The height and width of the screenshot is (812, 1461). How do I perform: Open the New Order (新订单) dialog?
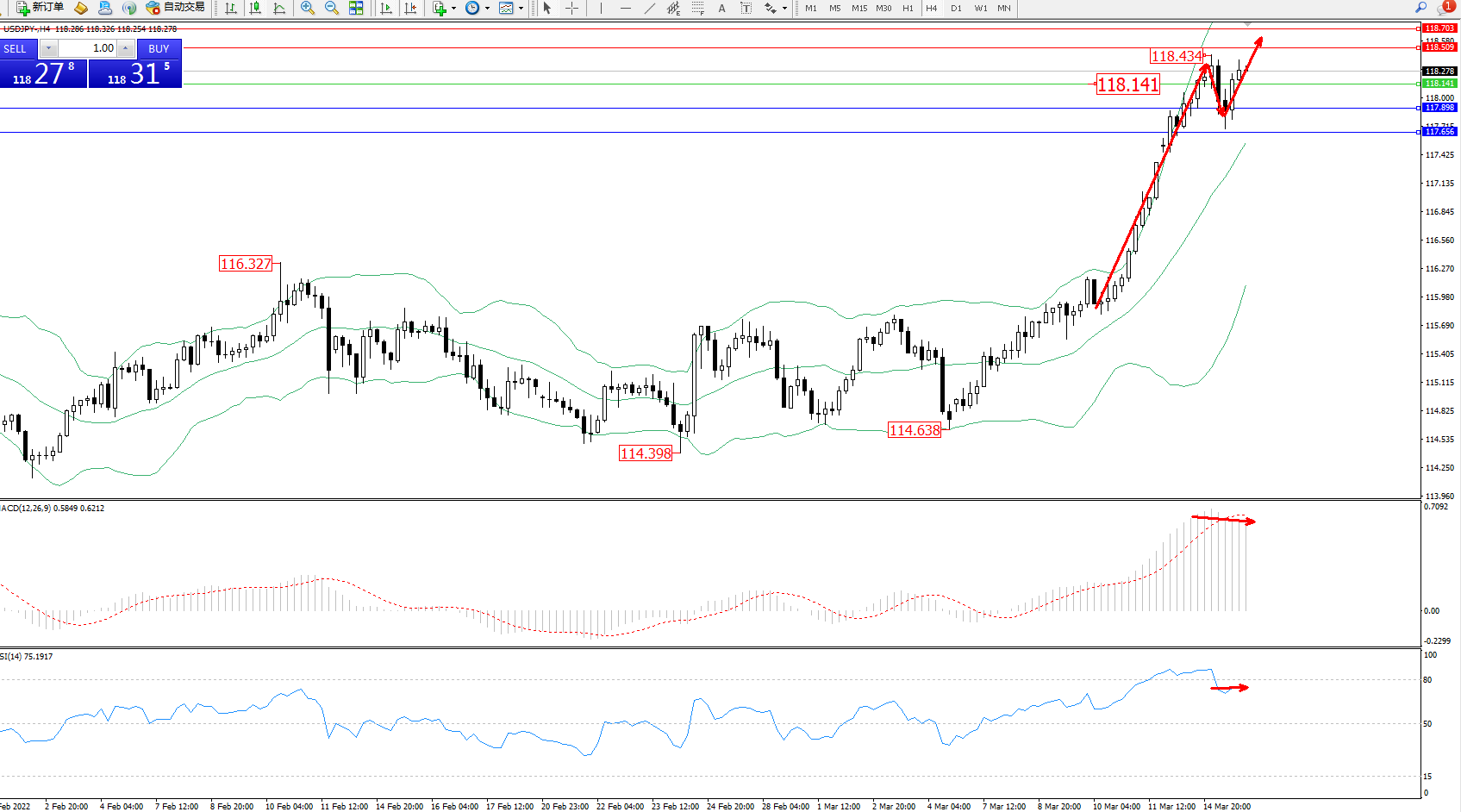point(40,8)
